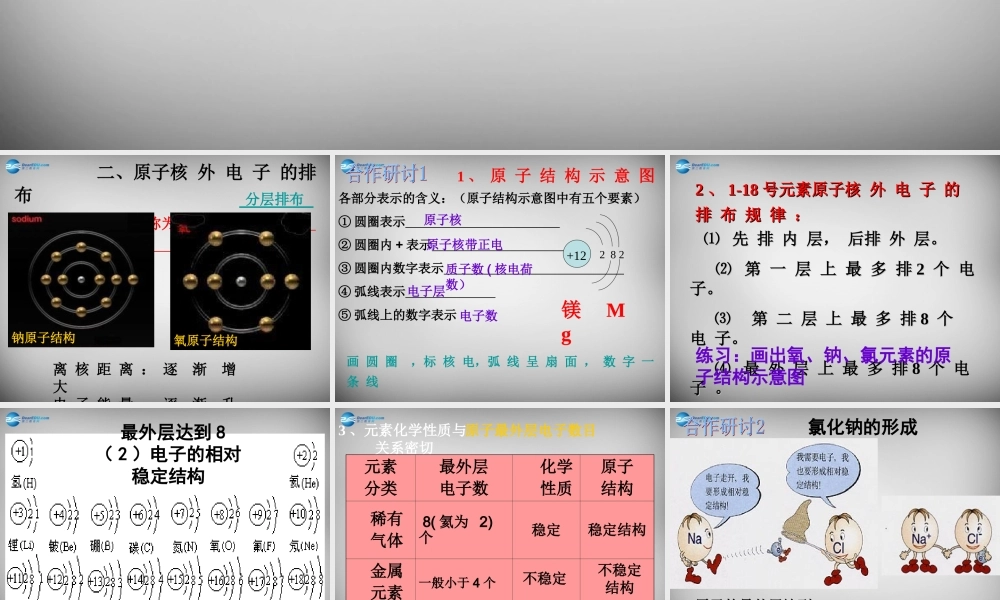Image resolution: width=1000 pixels, height=600 pixels.
Task: Click the title 氯化钠的形成
Action: 862,427
